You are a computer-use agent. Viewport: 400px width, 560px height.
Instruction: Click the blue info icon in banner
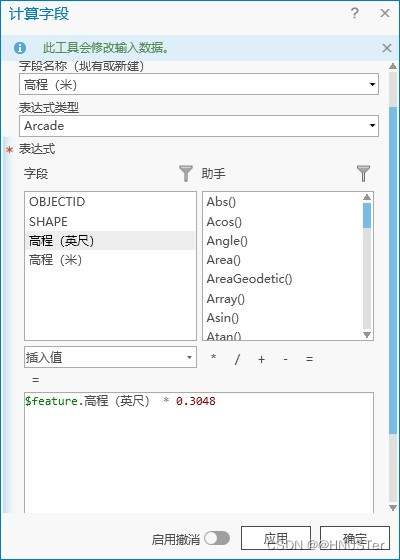point(20,48)
